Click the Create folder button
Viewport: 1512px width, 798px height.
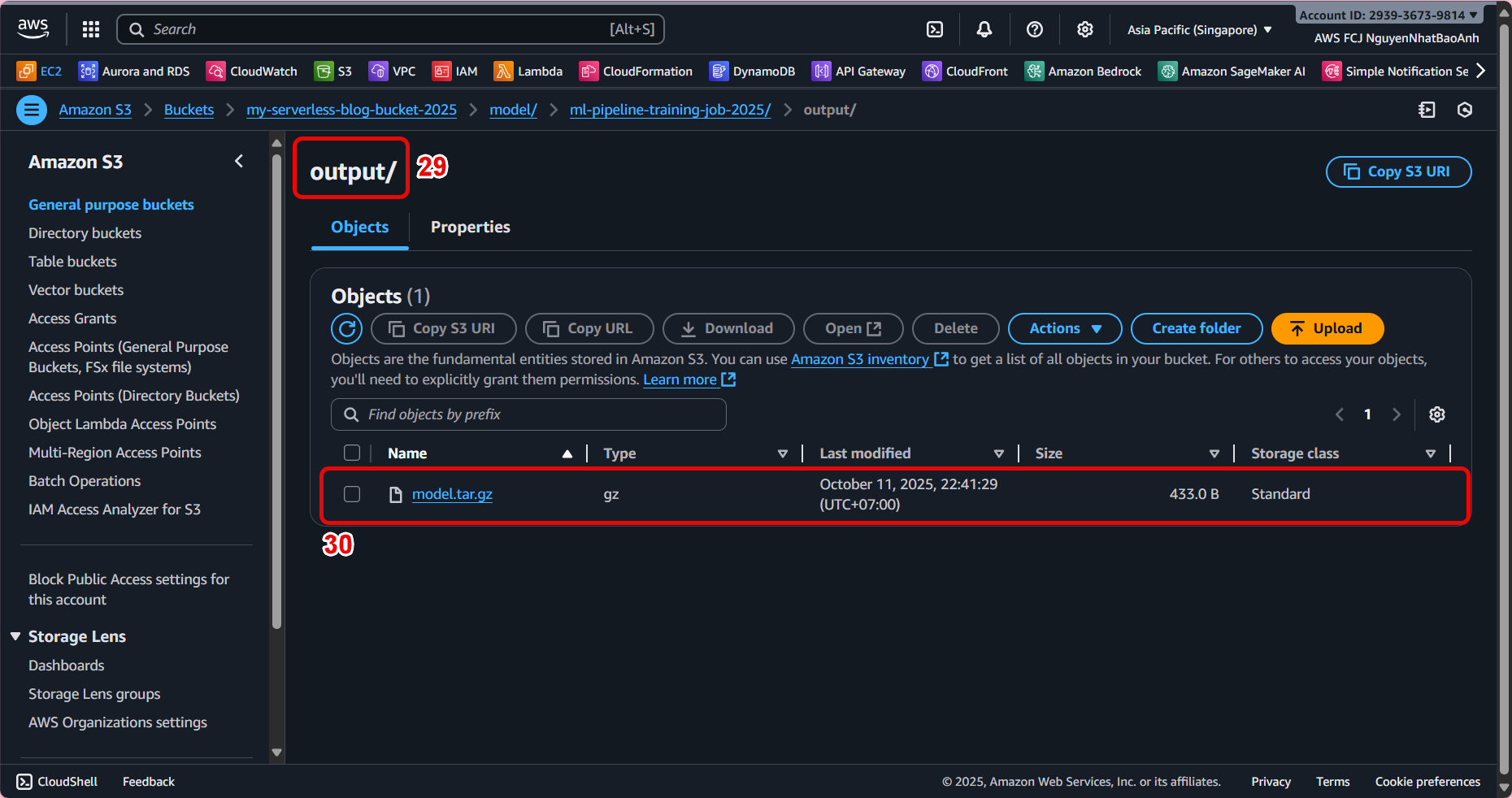1197,328
